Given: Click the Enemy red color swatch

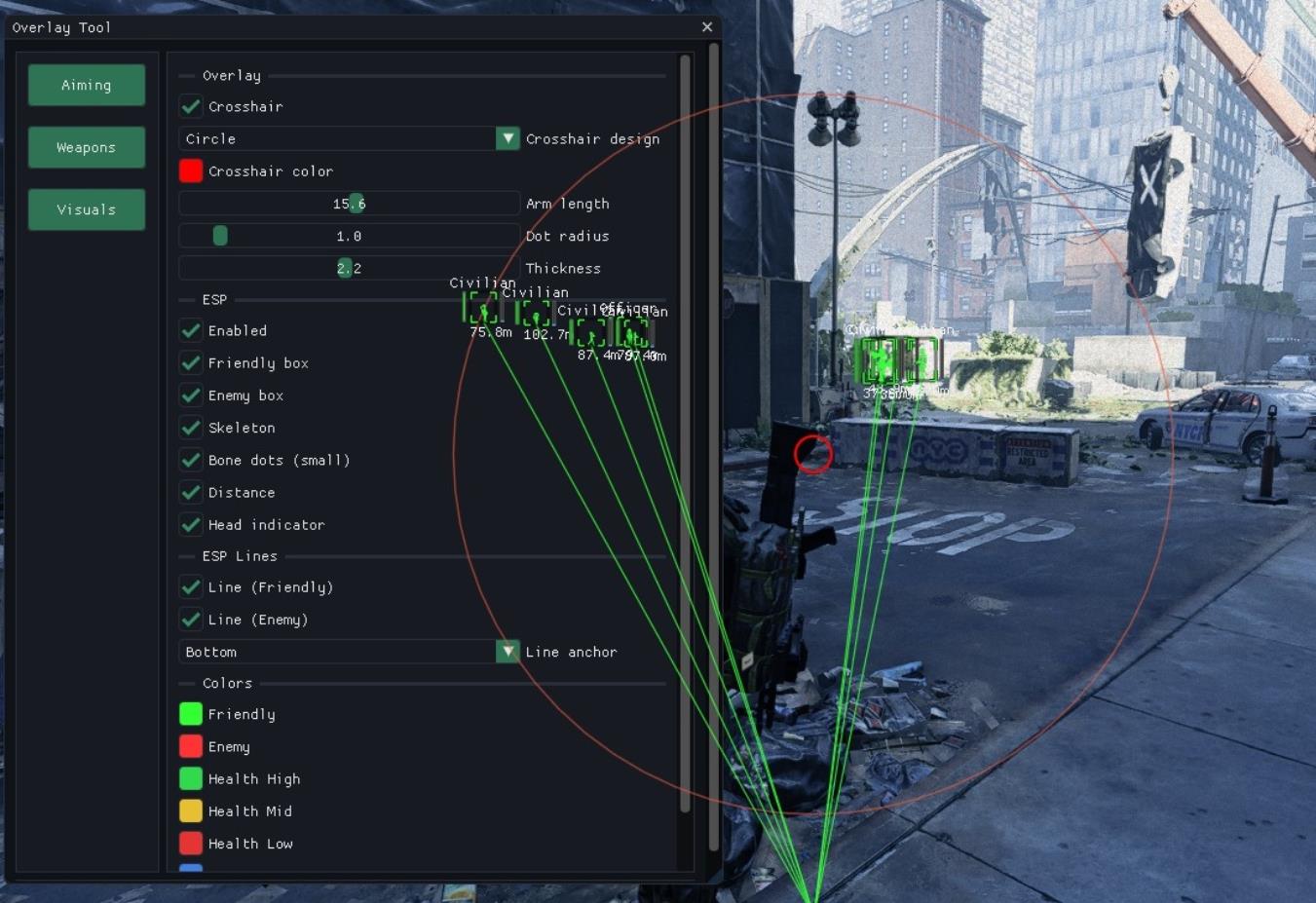Looking at the screenshot, I should coord(191,747).
